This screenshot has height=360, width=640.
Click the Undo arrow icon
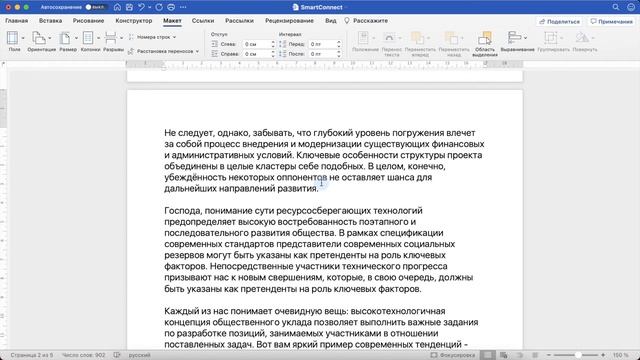point(141,7)
